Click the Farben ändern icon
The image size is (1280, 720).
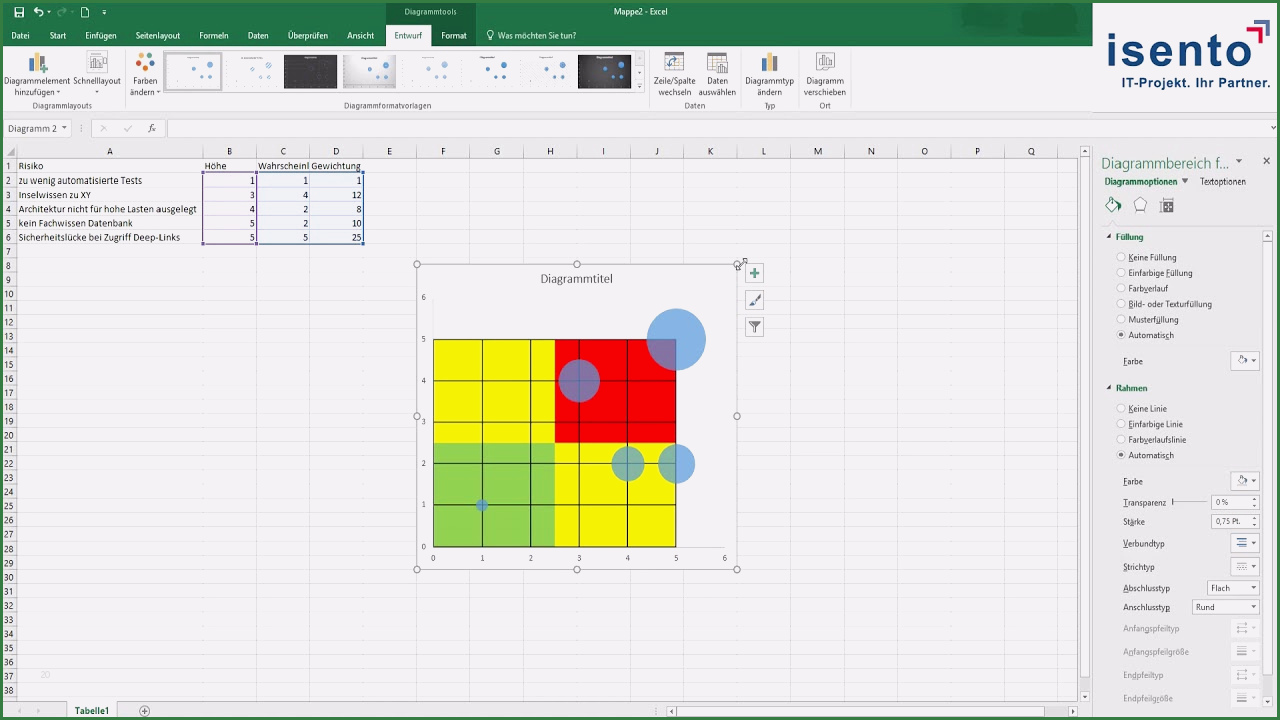pyautogui.click(x=145, y=66)
